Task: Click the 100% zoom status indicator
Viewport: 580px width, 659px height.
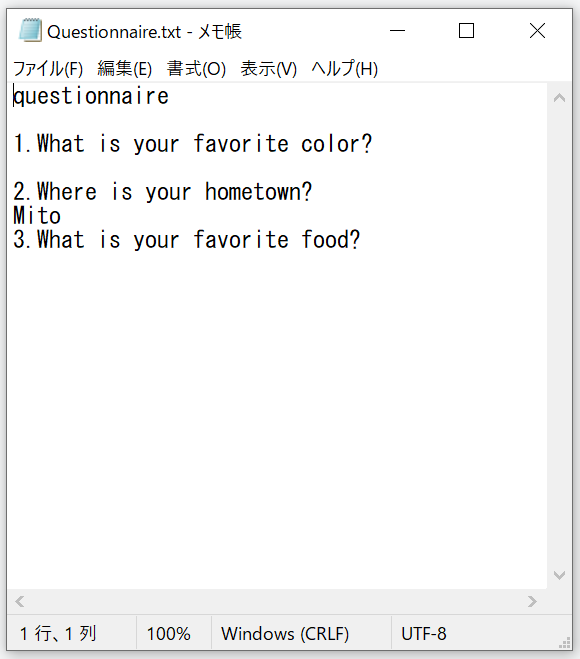Action: tap(169, 634)
